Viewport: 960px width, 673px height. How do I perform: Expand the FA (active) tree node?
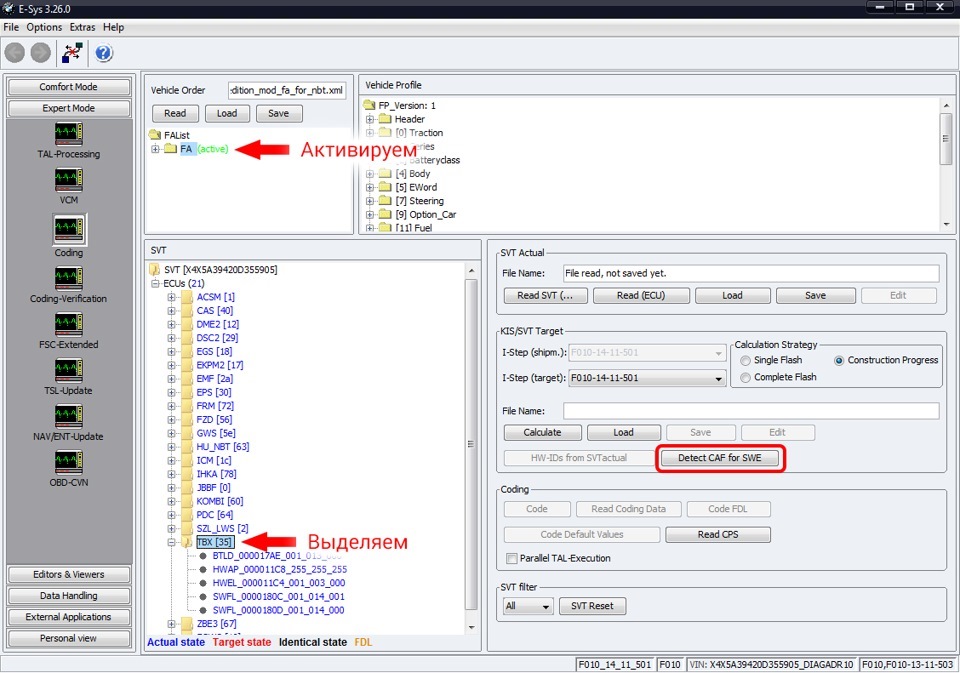[x=156, y=149]
